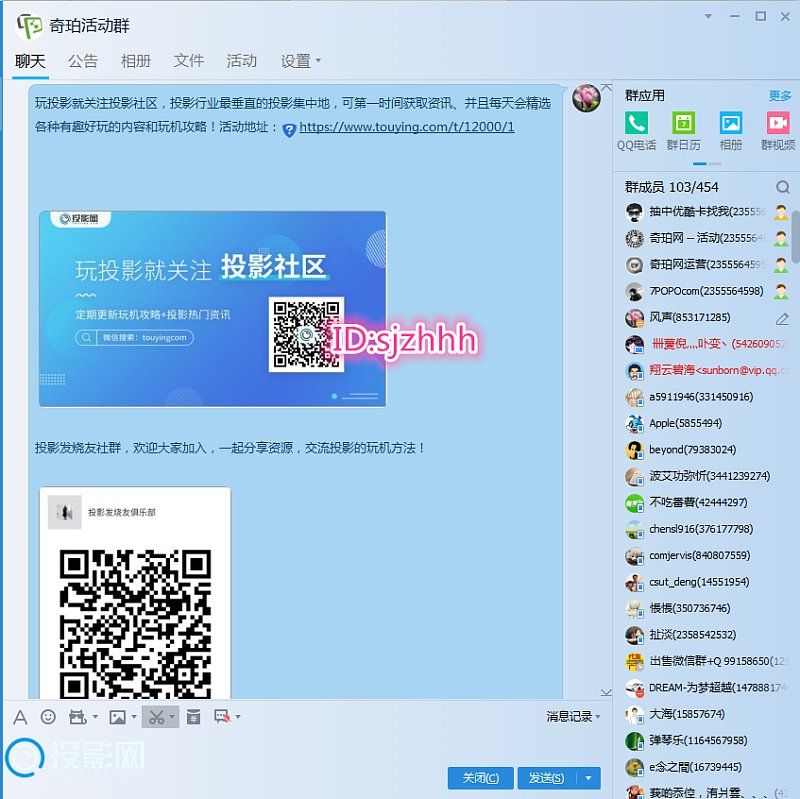
Task: Click the red packet (¥) icon
Action: click(x=193, y=717)
